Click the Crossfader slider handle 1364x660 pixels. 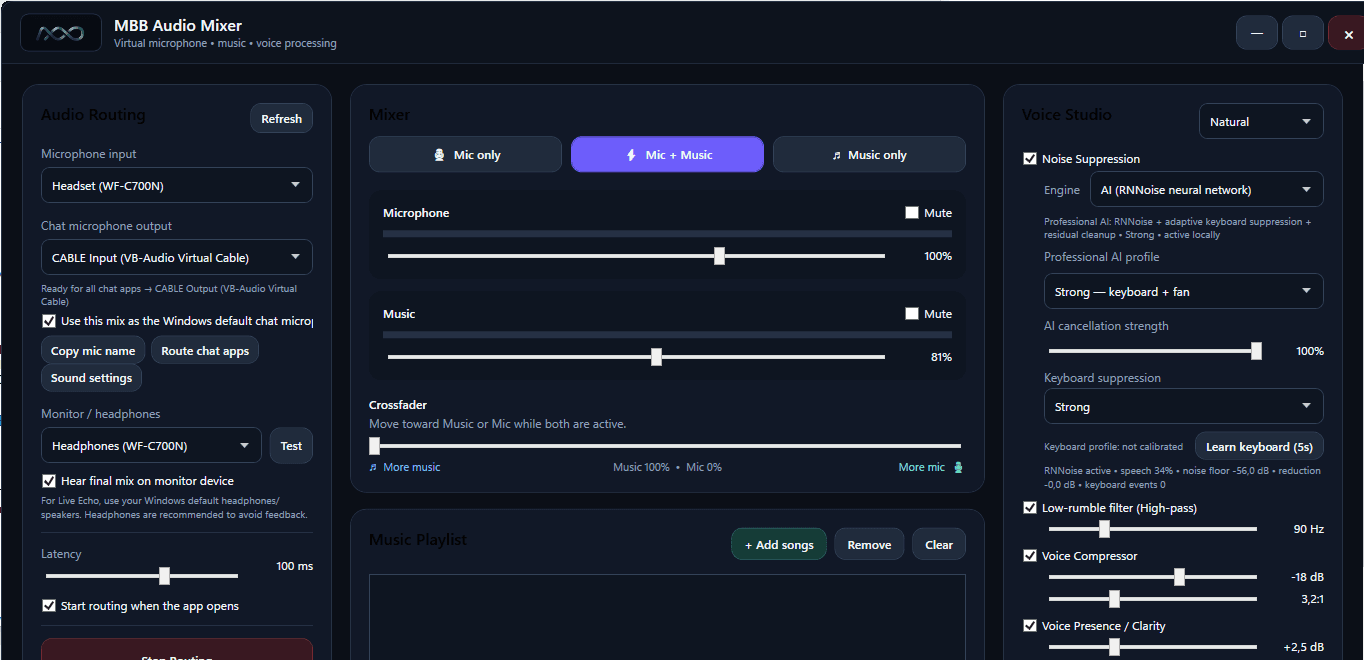click(x=374, y=446)
